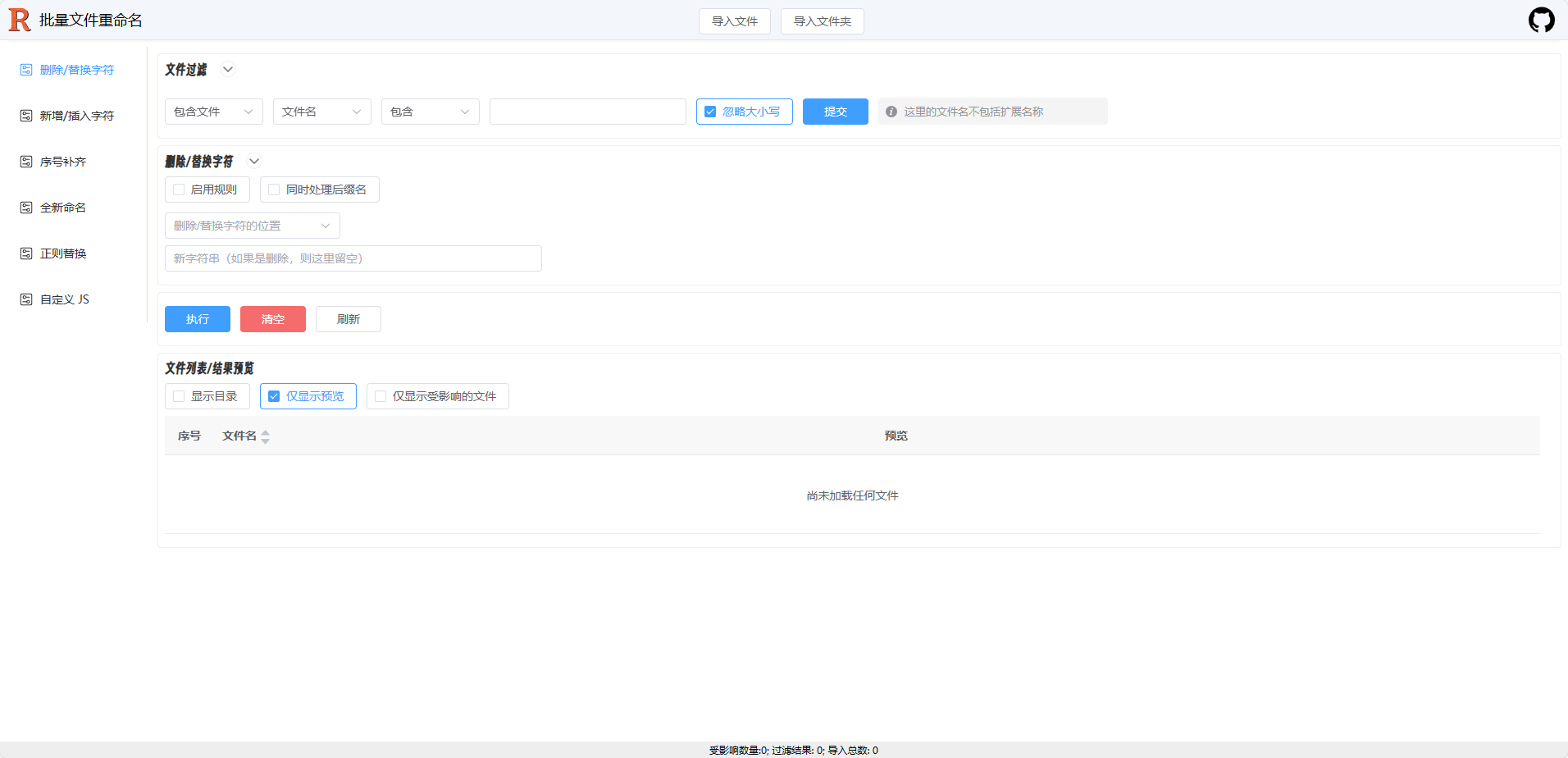The height and width of the screenshot is (758, 1568).
Task: Collapse the 文件过滤 section
Action: coord(227,69)
